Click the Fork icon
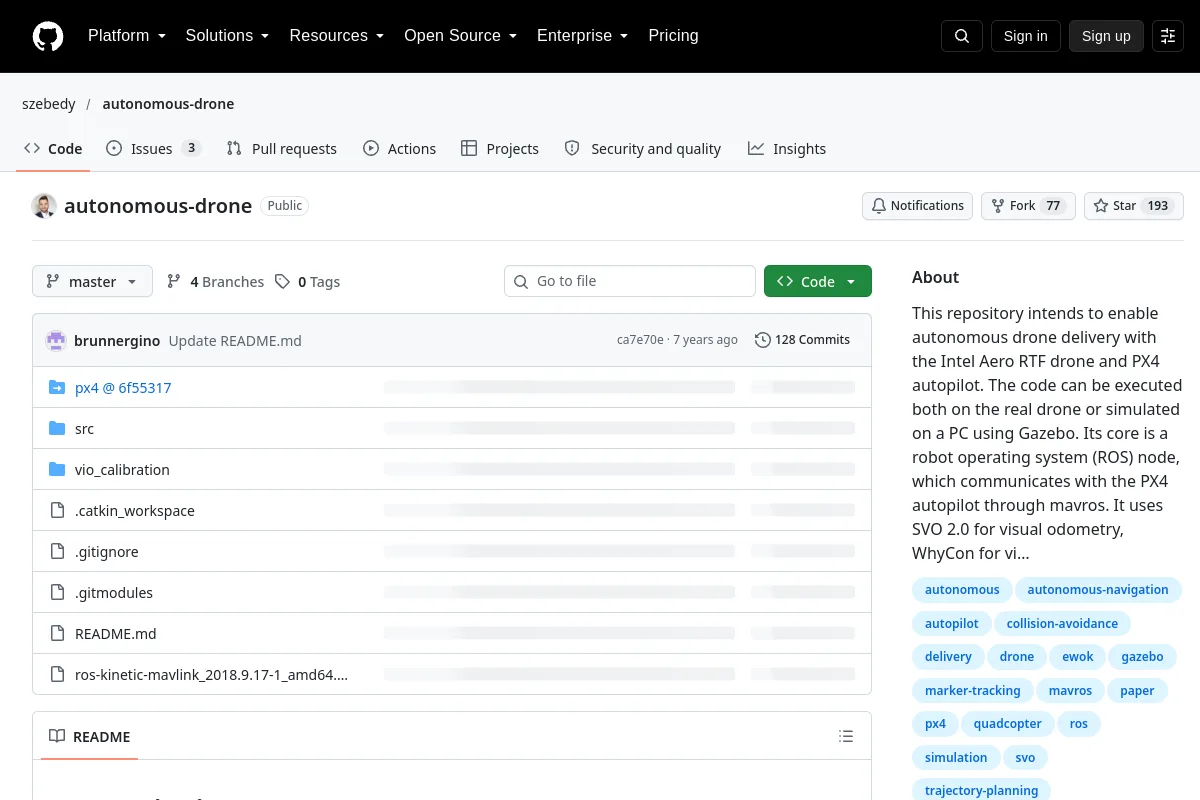This screenshot has height=800, width=1200. click(x=998, y=206)
